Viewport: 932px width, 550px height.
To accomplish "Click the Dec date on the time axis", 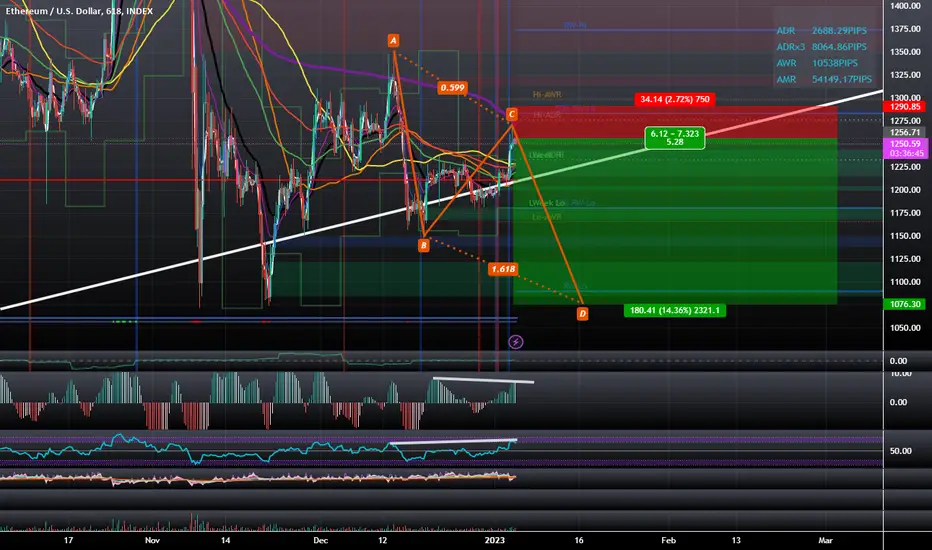I will pos(320,540).
